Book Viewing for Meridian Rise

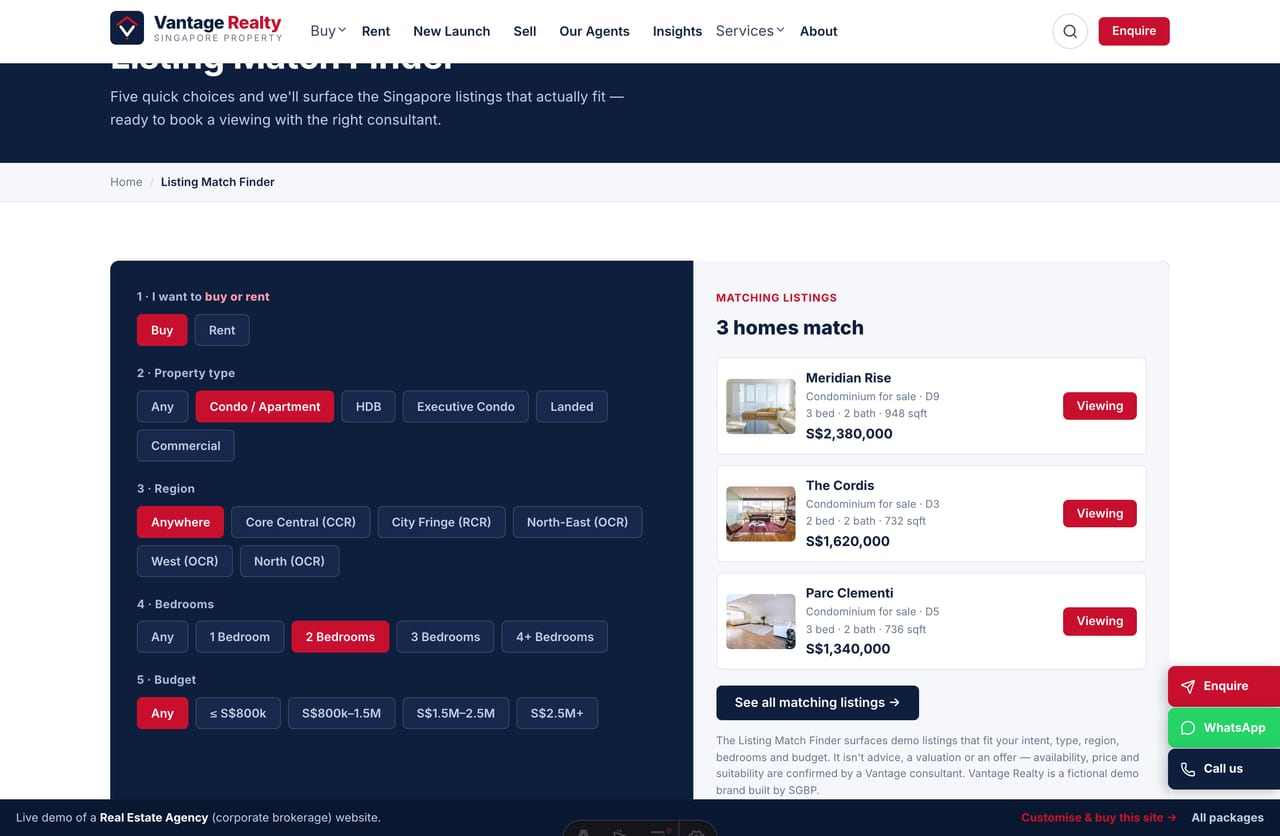click(x=1100, y=406)
